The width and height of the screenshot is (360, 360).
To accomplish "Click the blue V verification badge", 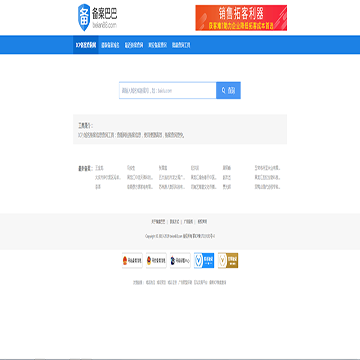I will (x=204, y=261).
